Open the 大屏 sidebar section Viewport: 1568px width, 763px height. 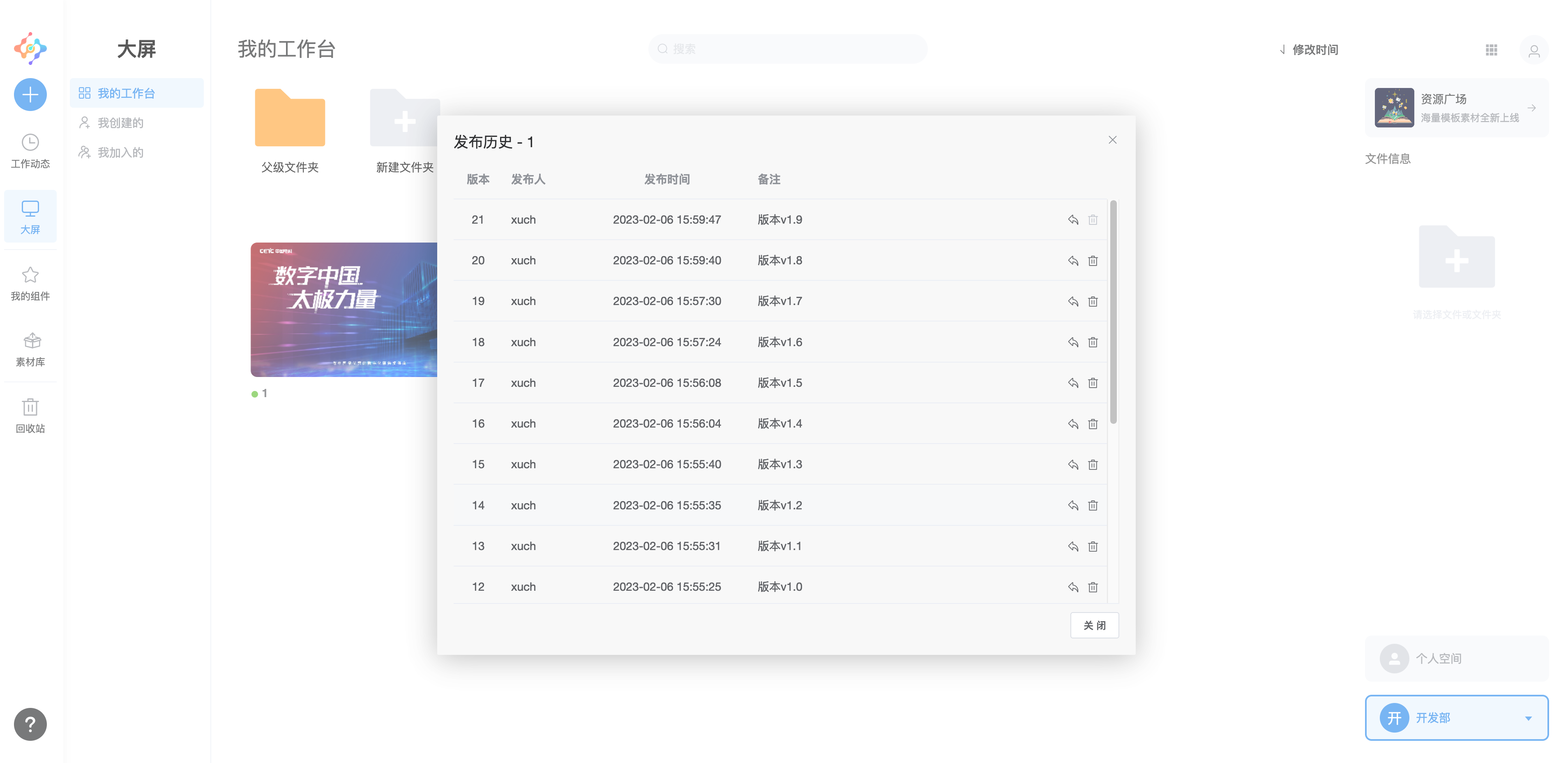(30, 217)
